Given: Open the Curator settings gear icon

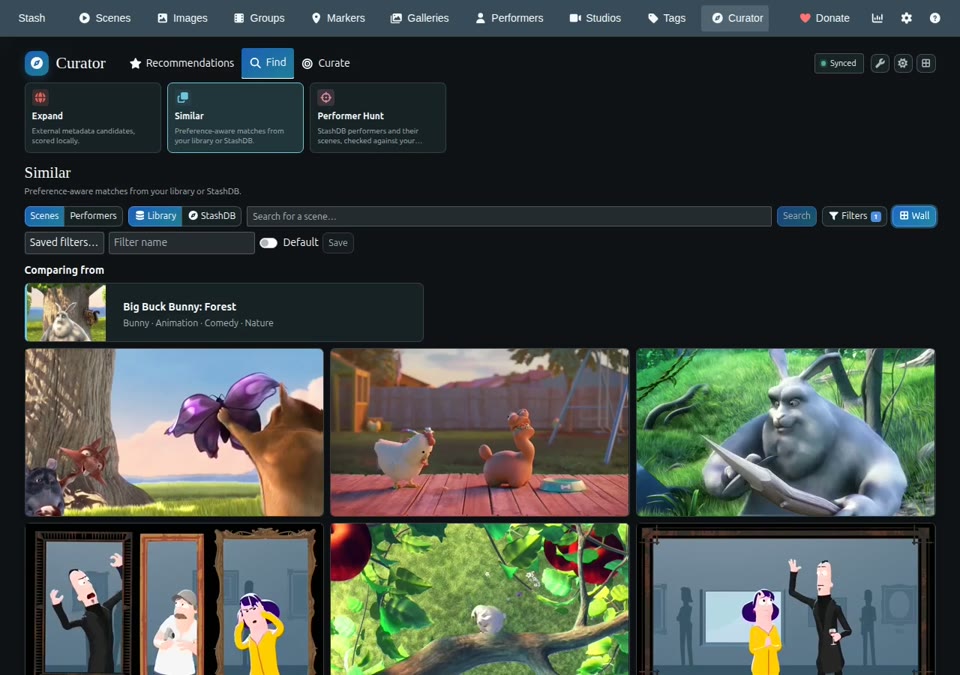Looking at the screenshot, I should [902, 63].
